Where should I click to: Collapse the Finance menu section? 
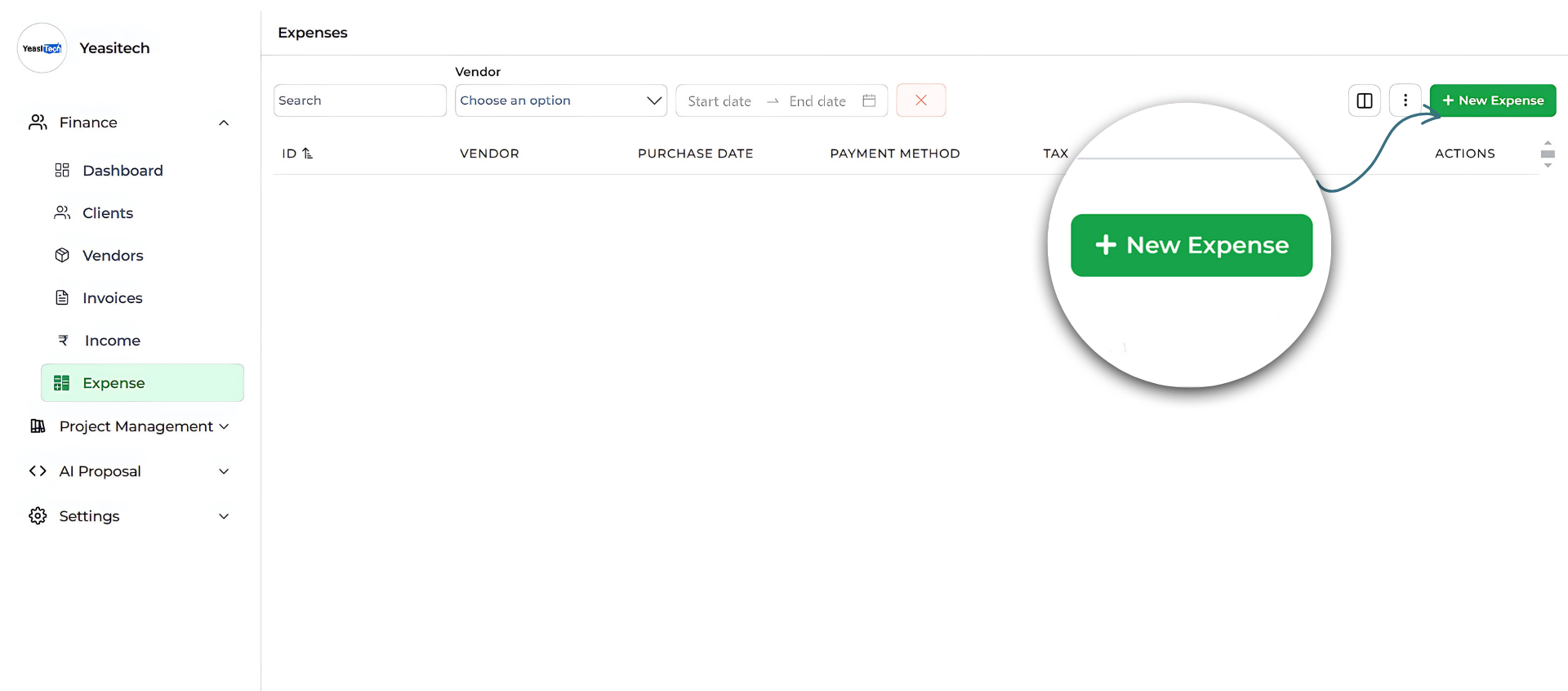pos(224,123)
